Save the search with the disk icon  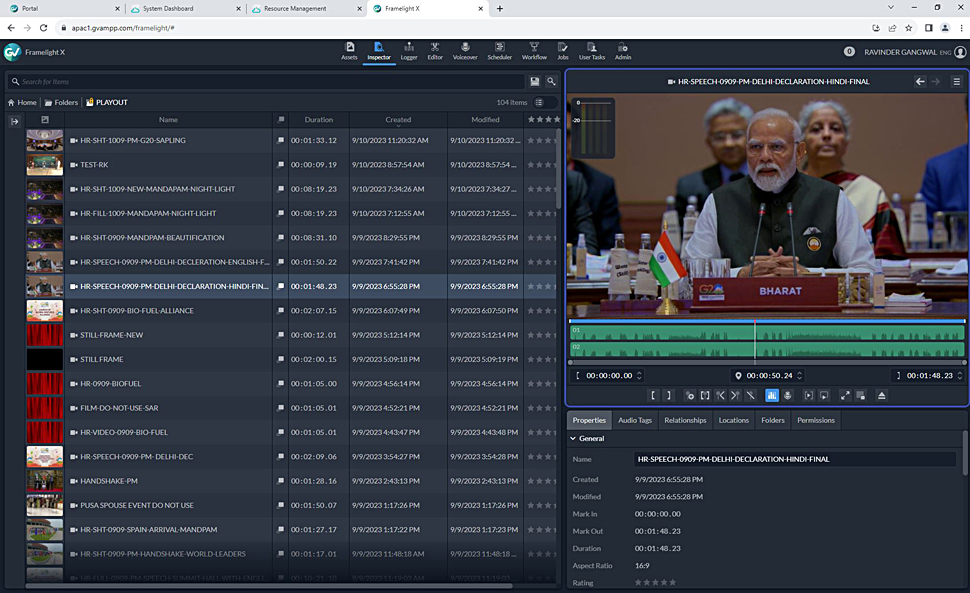pos(535,81)
